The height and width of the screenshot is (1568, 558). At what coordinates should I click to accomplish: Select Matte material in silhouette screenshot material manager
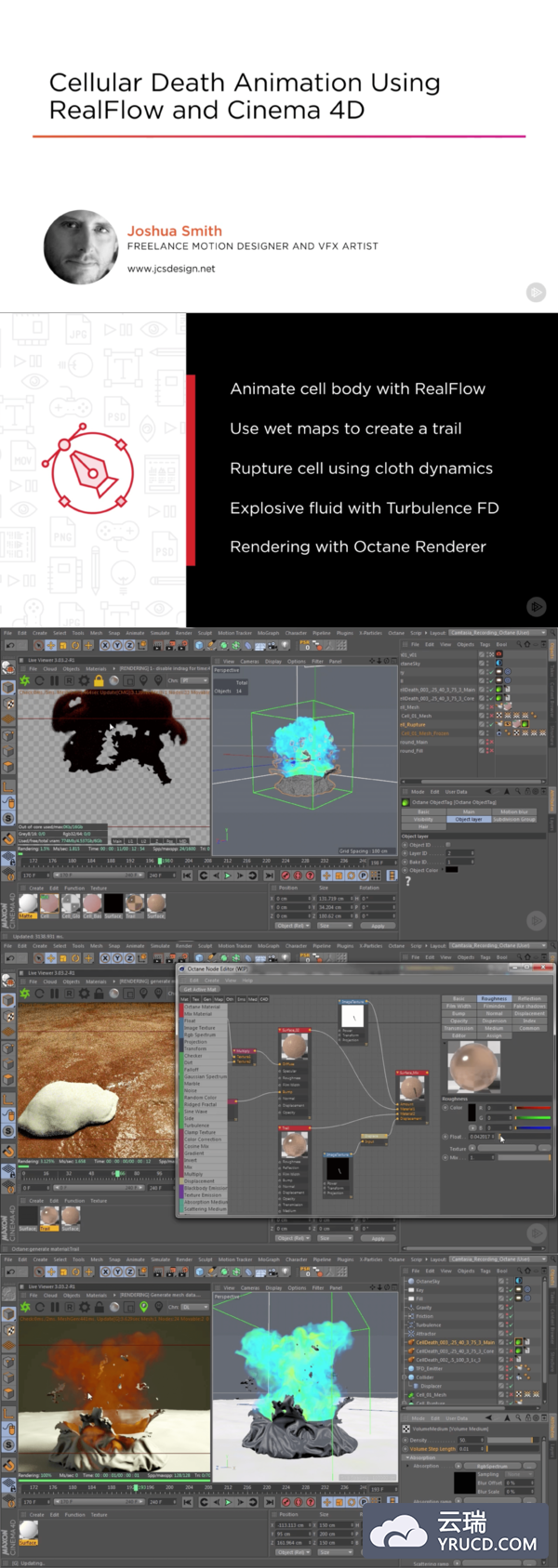coord(28,905)
